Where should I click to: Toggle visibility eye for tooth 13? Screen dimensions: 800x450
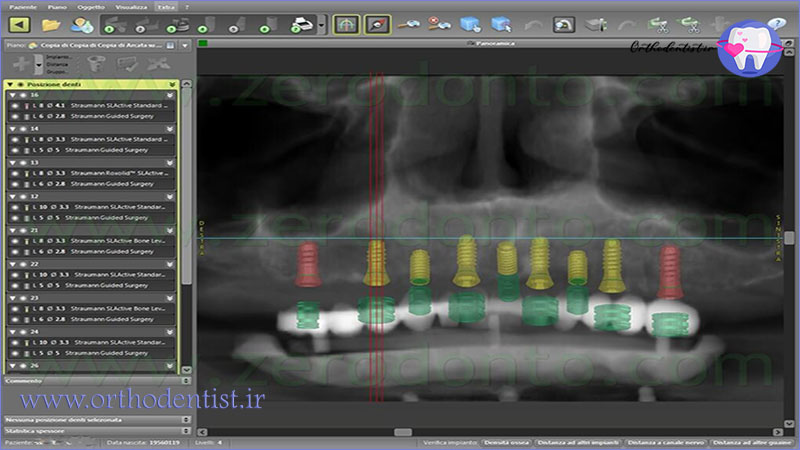pos(23,163)
